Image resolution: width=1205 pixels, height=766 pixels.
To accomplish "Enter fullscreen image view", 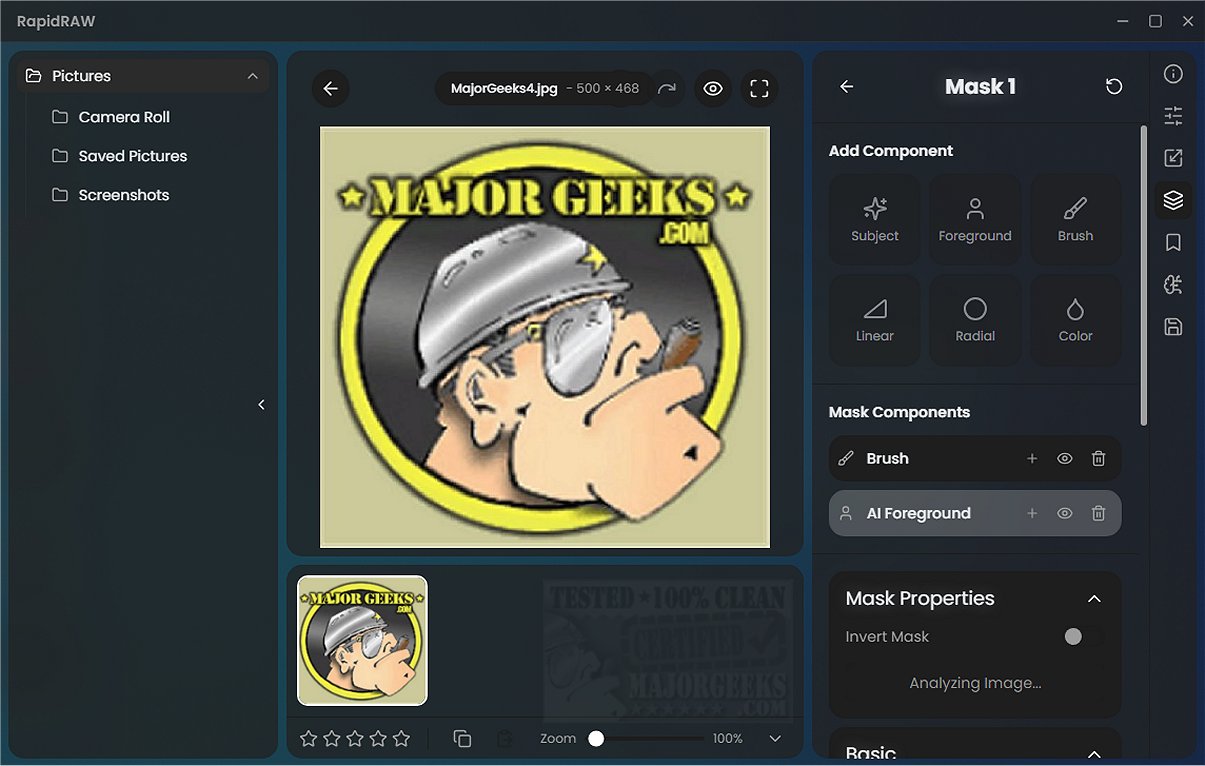I will [759, 89].
